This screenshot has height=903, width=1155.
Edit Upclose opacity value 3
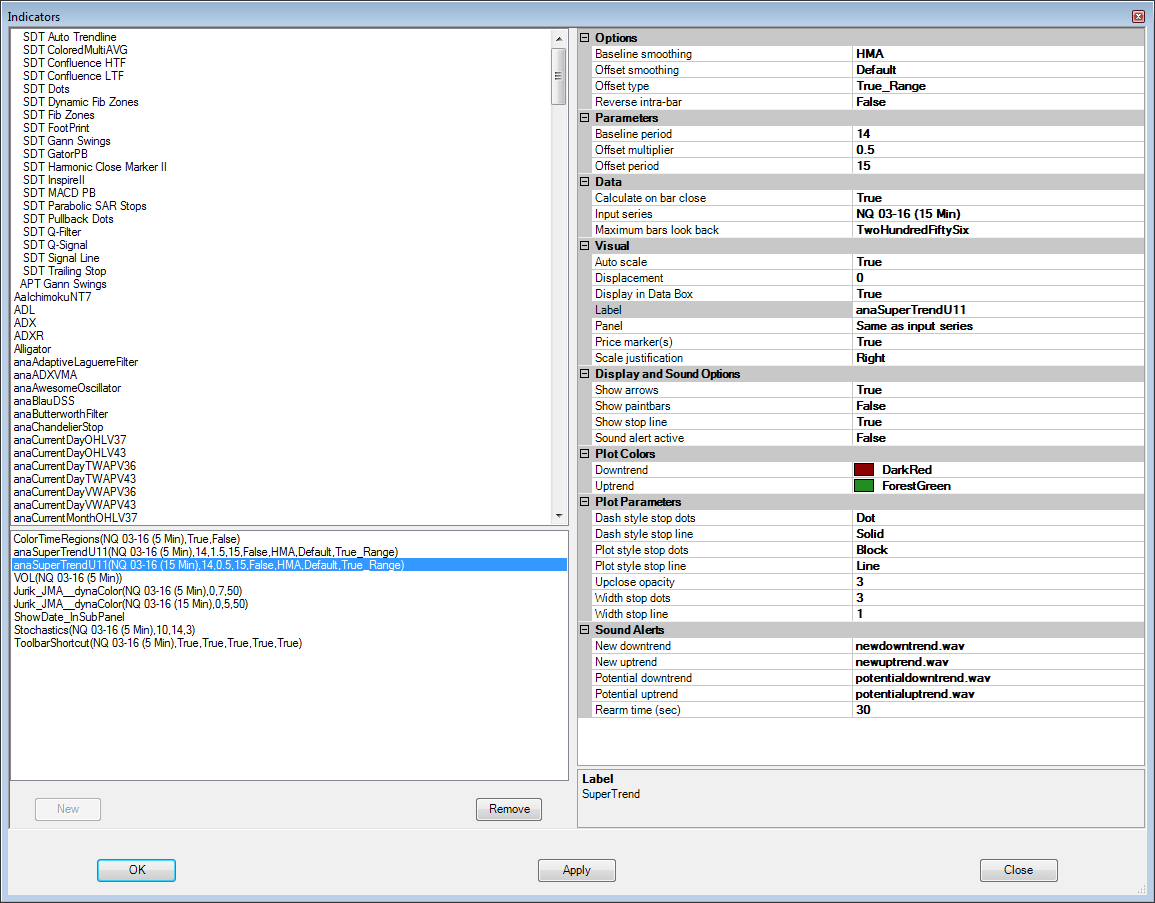coord(998,582)
